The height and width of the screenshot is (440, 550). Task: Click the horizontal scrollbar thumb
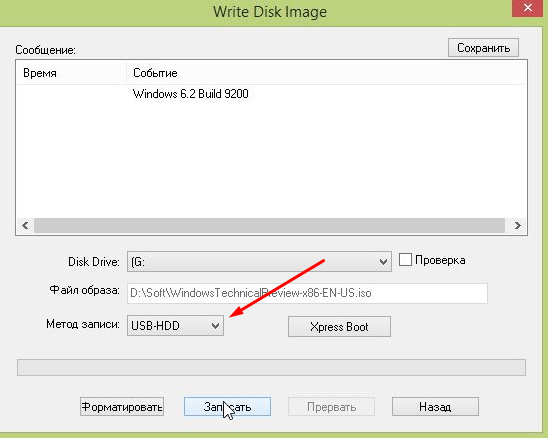tap(269, 225)
